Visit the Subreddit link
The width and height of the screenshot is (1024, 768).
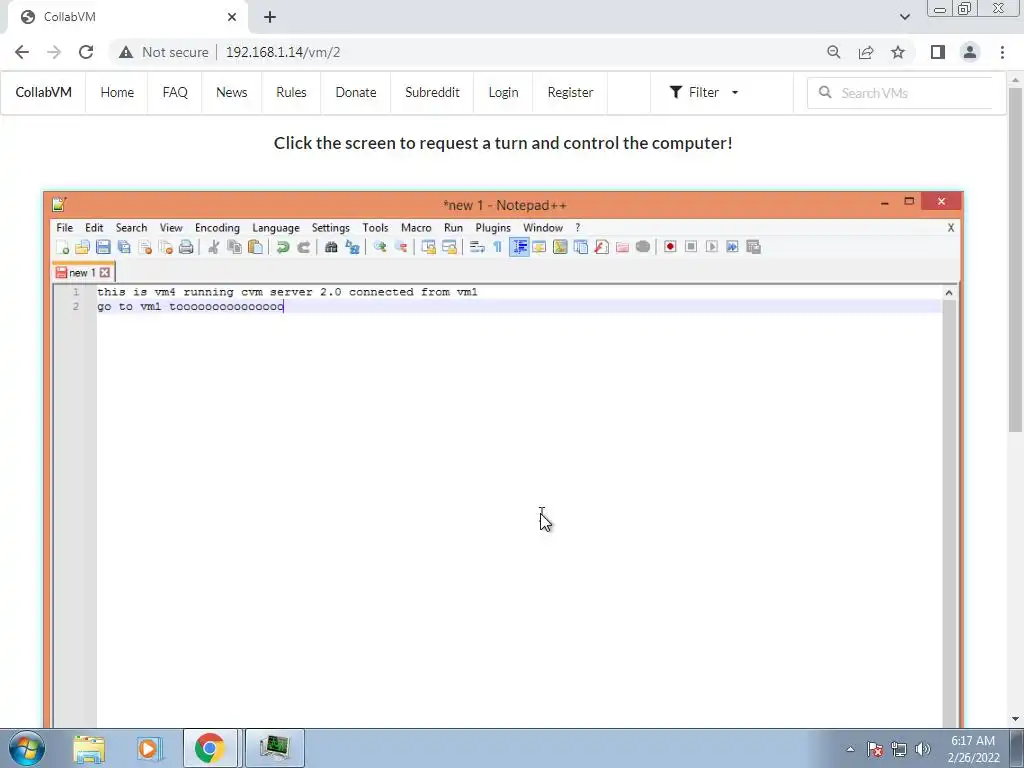[432, 93]
